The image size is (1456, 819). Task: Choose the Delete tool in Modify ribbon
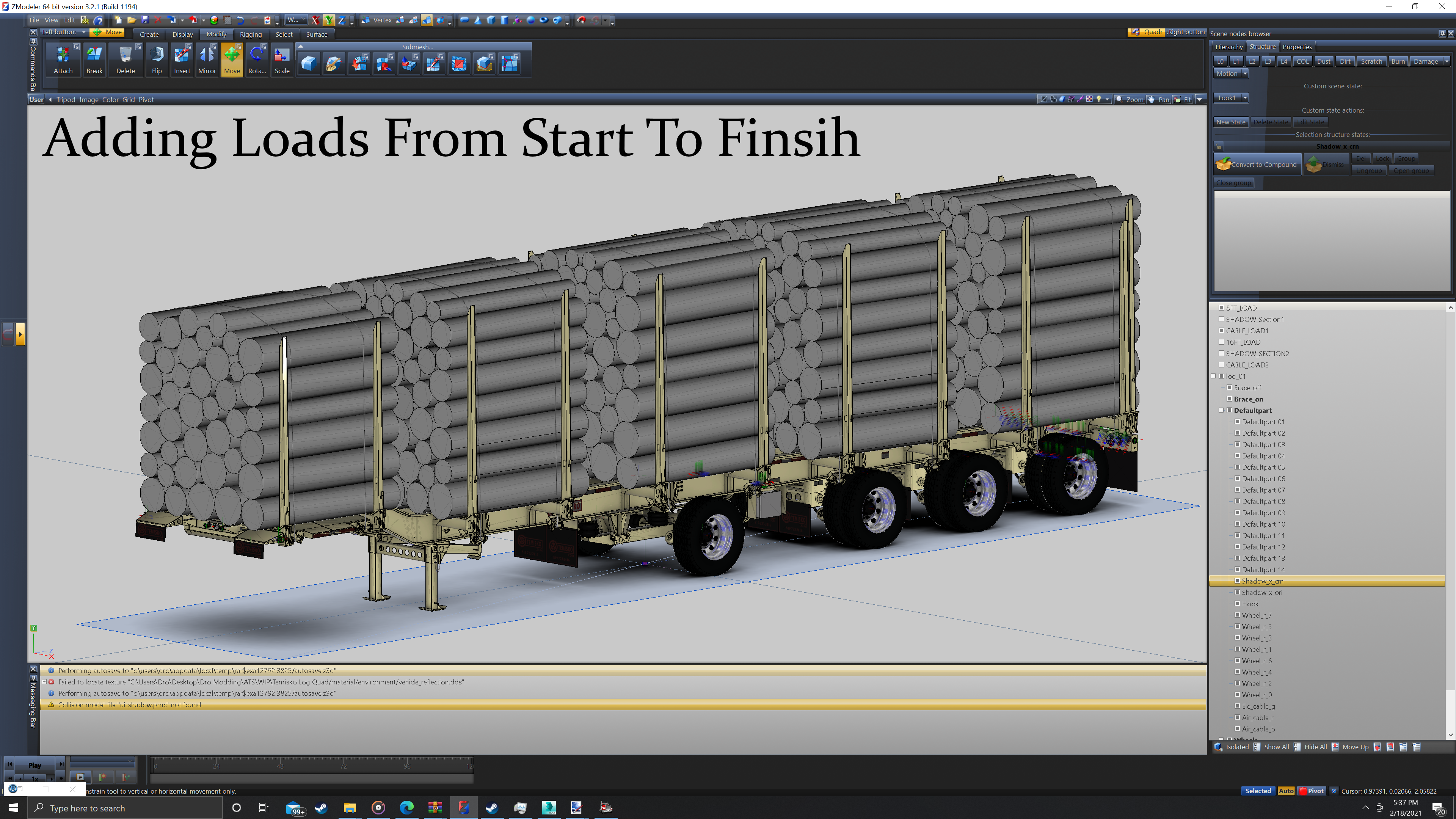point(126,60)
